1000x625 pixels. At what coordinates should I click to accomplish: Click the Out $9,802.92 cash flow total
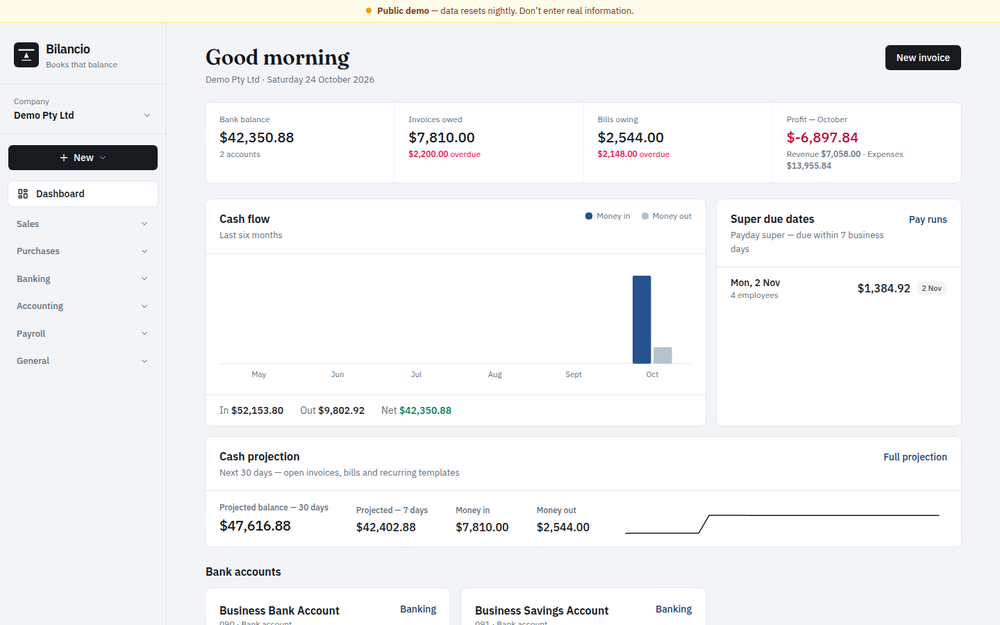(x=332, y=411)
